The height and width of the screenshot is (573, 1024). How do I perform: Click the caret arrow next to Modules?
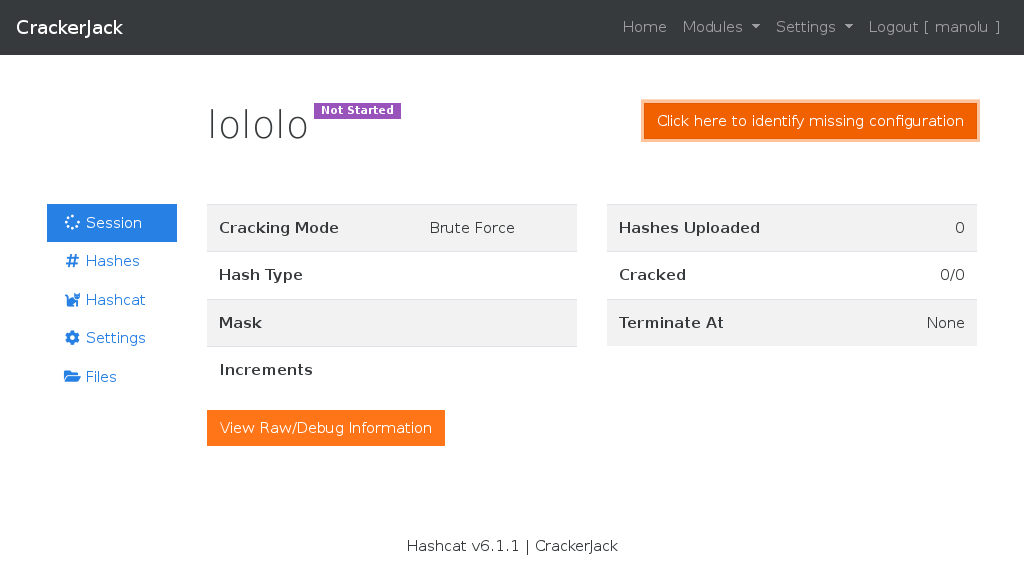(x=756, y=27)
